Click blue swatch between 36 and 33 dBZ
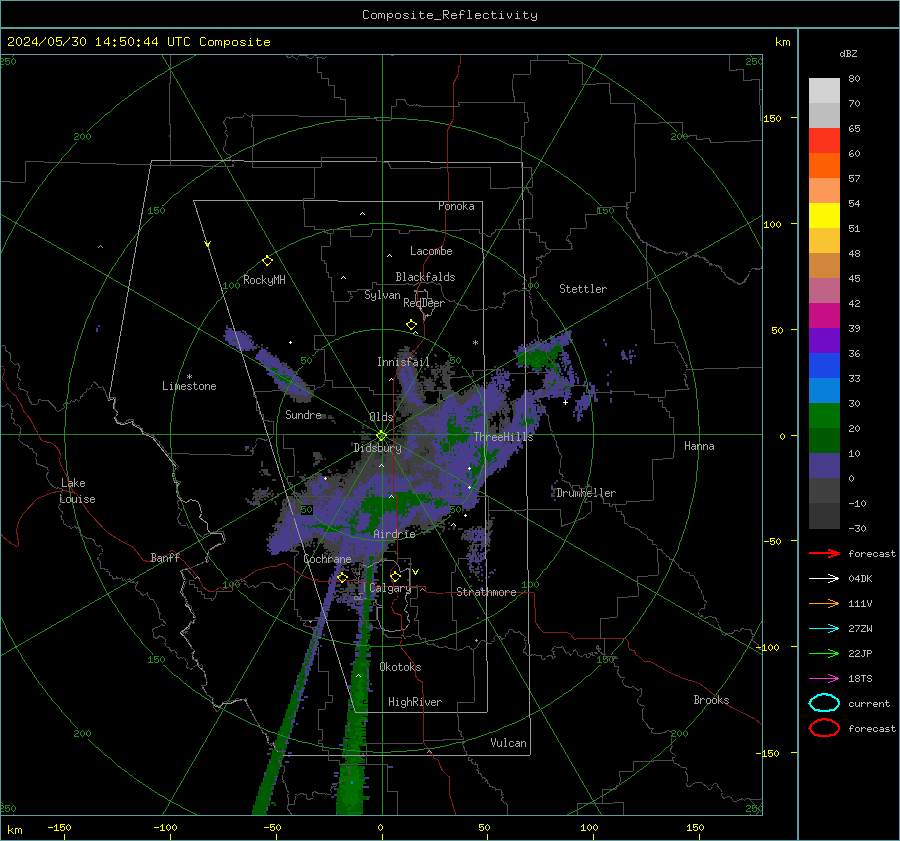Viewport: 900px width, 841px height. coord(824,366)
